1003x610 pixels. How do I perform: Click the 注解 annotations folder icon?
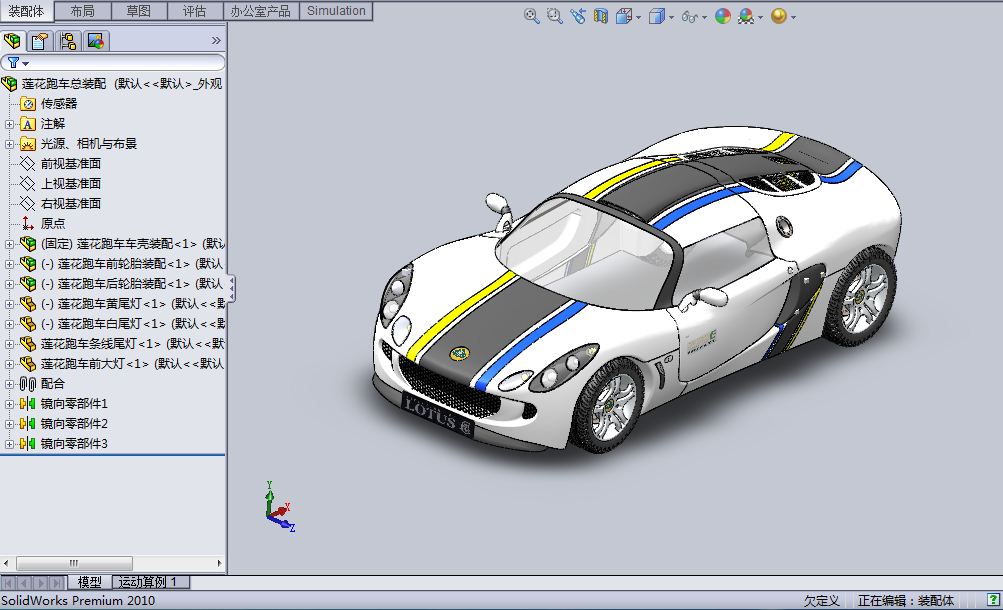(28, 123)
